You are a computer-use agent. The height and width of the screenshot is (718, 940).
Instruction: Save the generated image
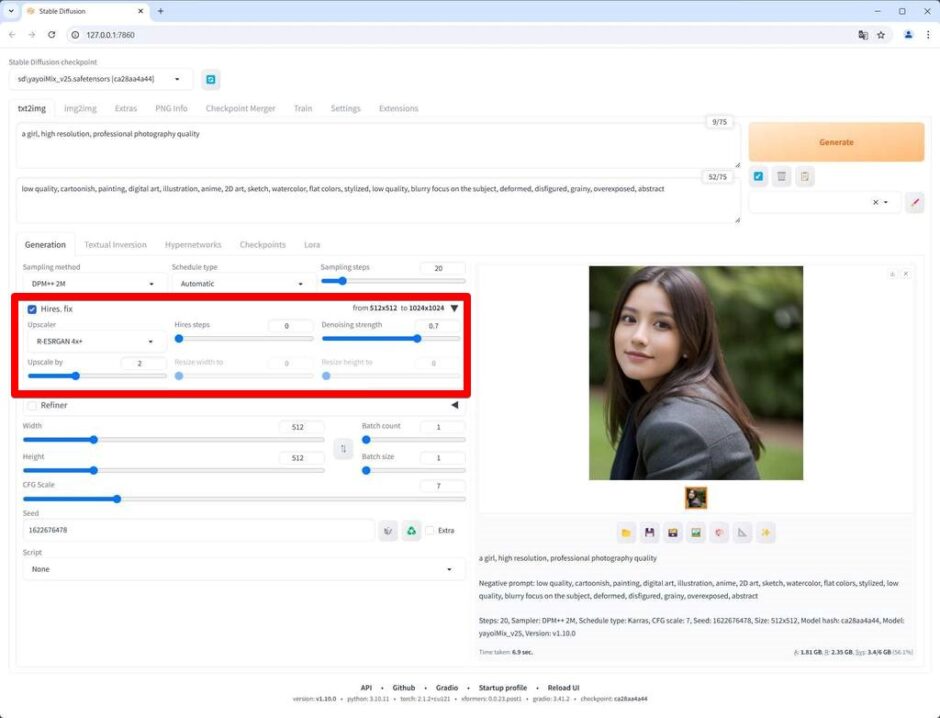649,532
